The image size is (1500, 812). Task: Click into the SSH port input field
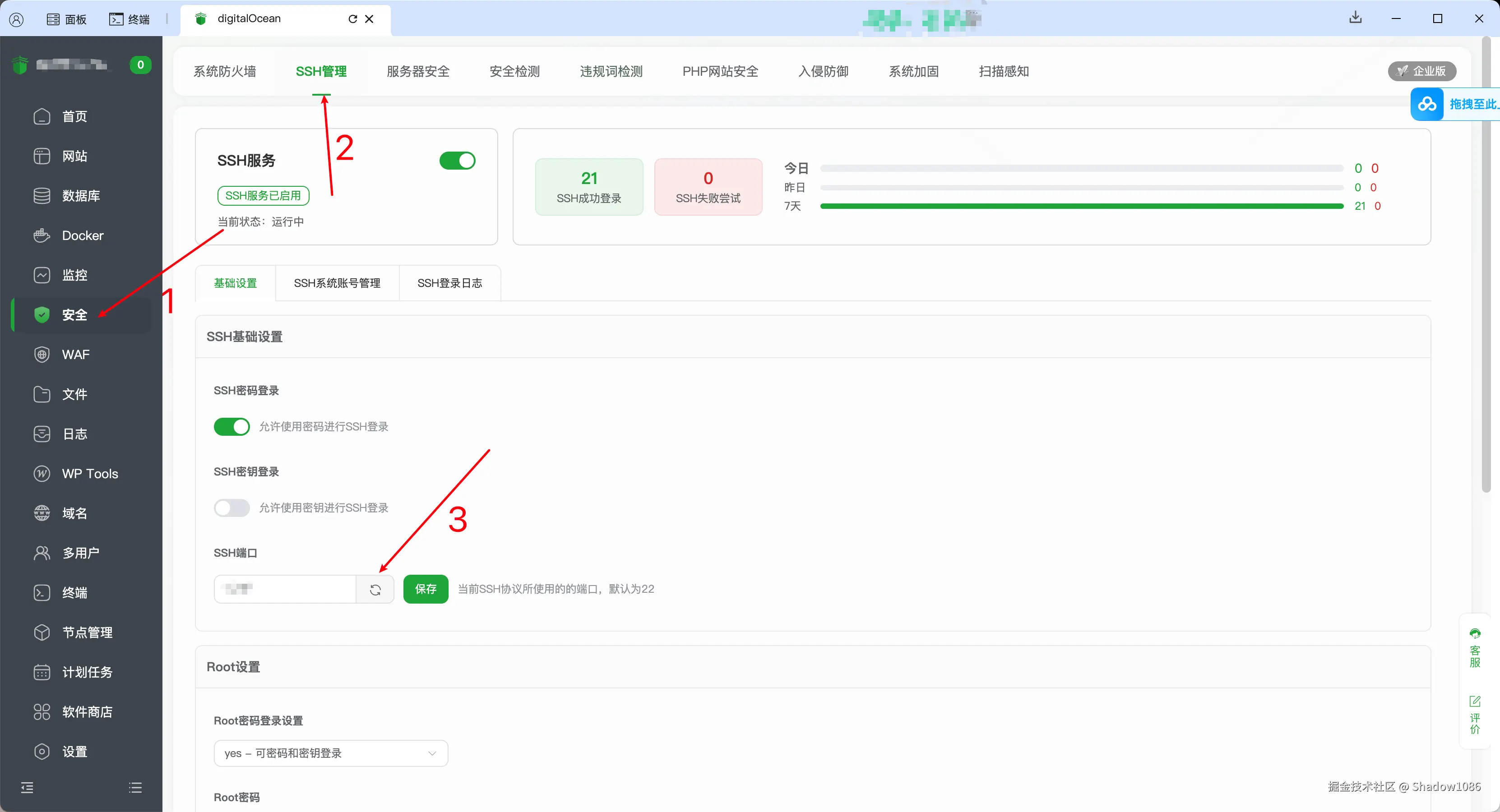pyautogui.click(x=285, y=589)
